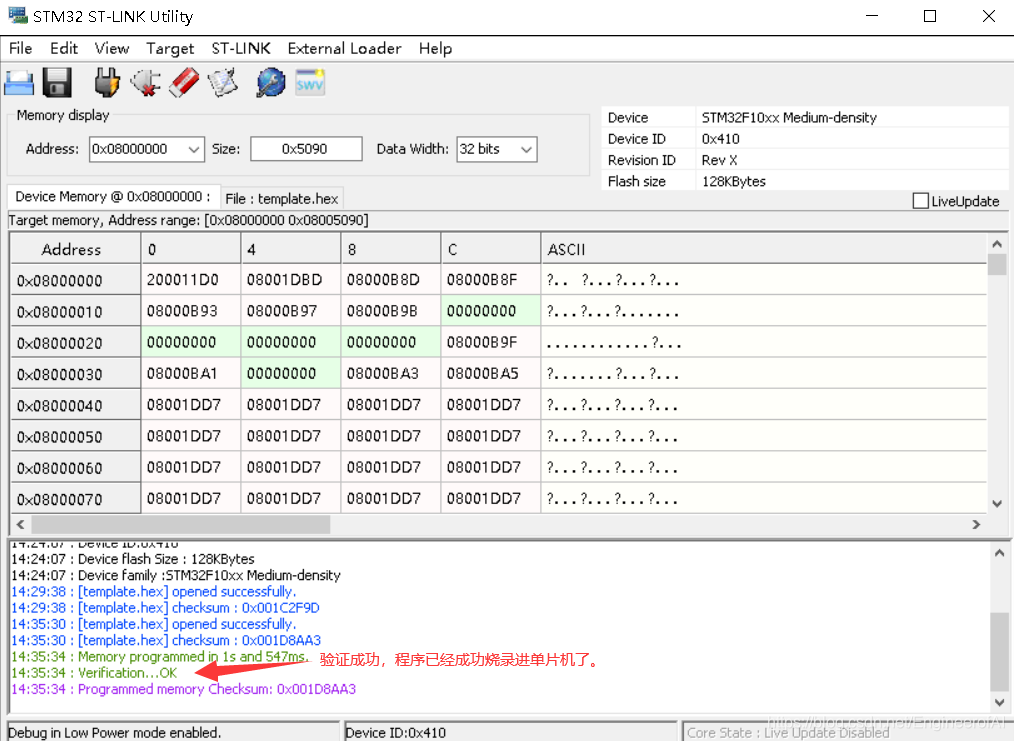Click the log panel vertical scrollbar thumb
This screenshot has width=1014, height=741.
pos(999,651)
